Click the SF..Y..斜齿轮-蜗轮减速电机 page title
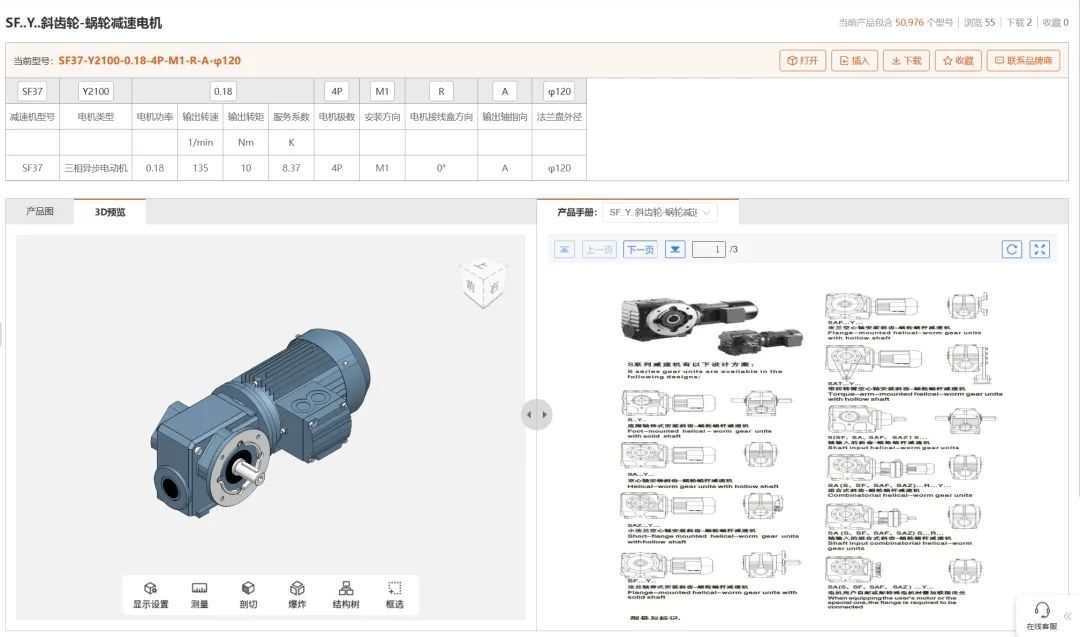This screenshot has height=637, width=1080. [84, 23]
